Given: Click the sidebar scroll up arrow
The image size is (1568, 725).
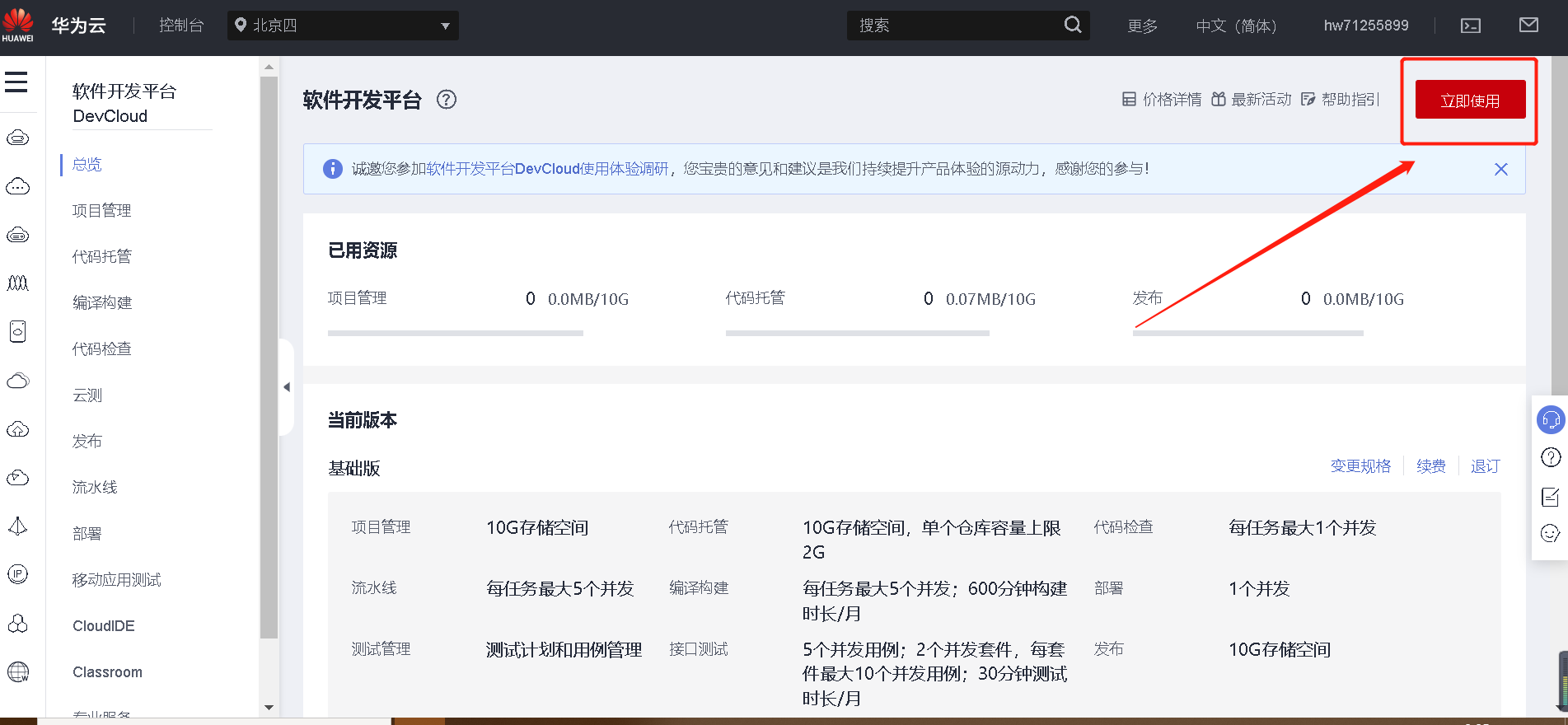Looking at the screenshot, I should coord(269,67).
